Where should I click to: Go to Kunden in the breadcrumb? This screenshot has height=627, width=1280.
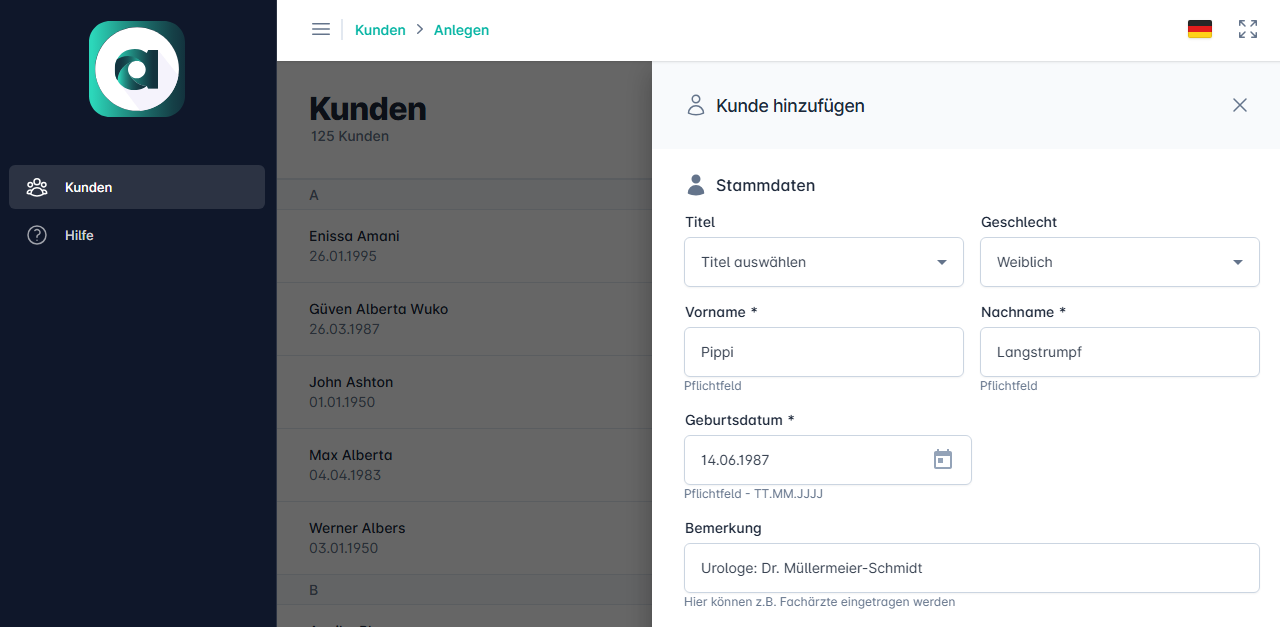tap(380, 30)
